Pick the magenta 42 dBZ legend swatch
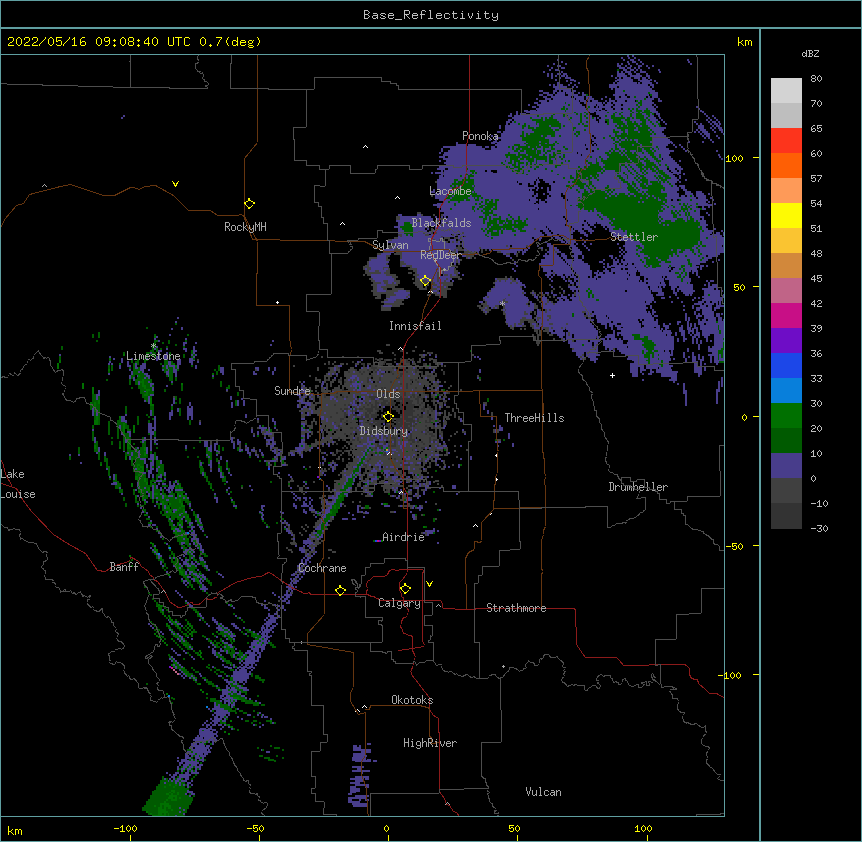Image resolution: width=862 pixels, height=842 pixels. 786,315
